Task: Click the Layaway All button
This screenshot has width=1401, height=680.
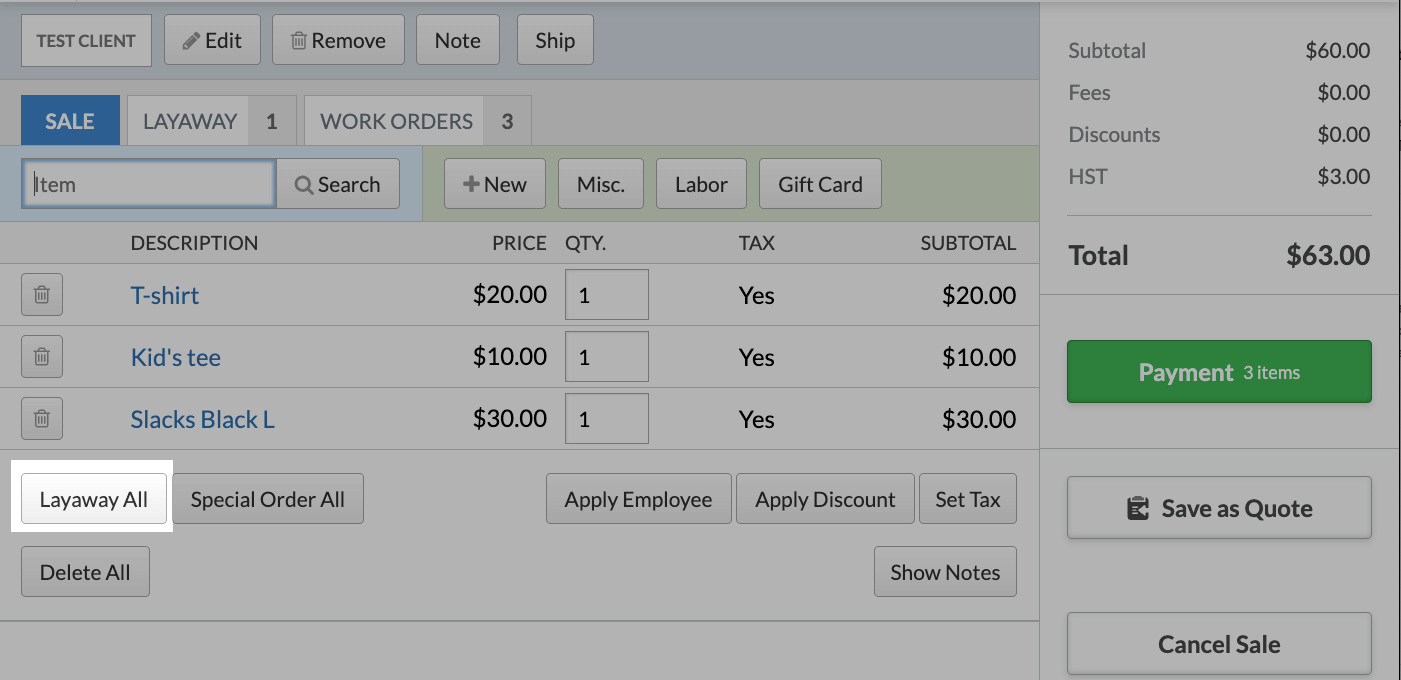Action: (94, 500)
